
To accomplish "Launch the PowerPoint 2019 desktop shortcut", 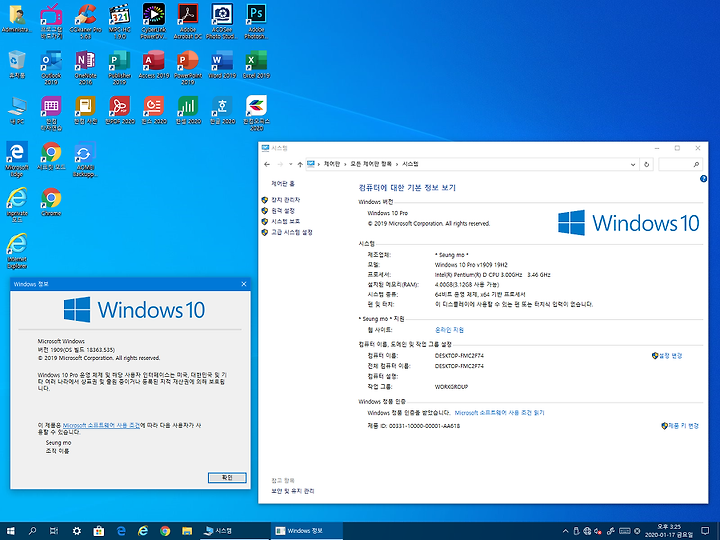I will tap(188, 67).
